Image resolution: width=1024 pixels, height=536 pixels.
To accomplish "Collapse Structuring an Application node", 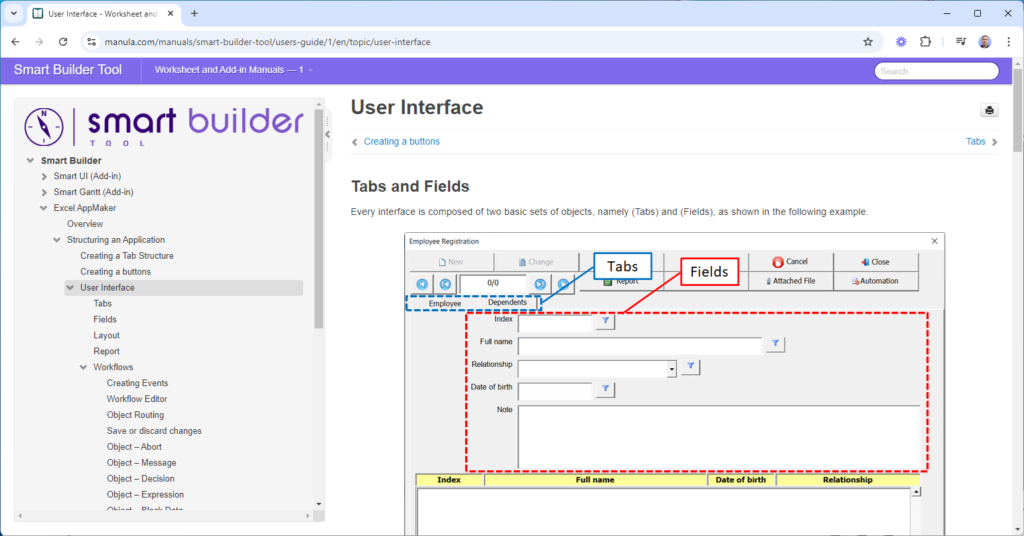I will pos(57,240).
